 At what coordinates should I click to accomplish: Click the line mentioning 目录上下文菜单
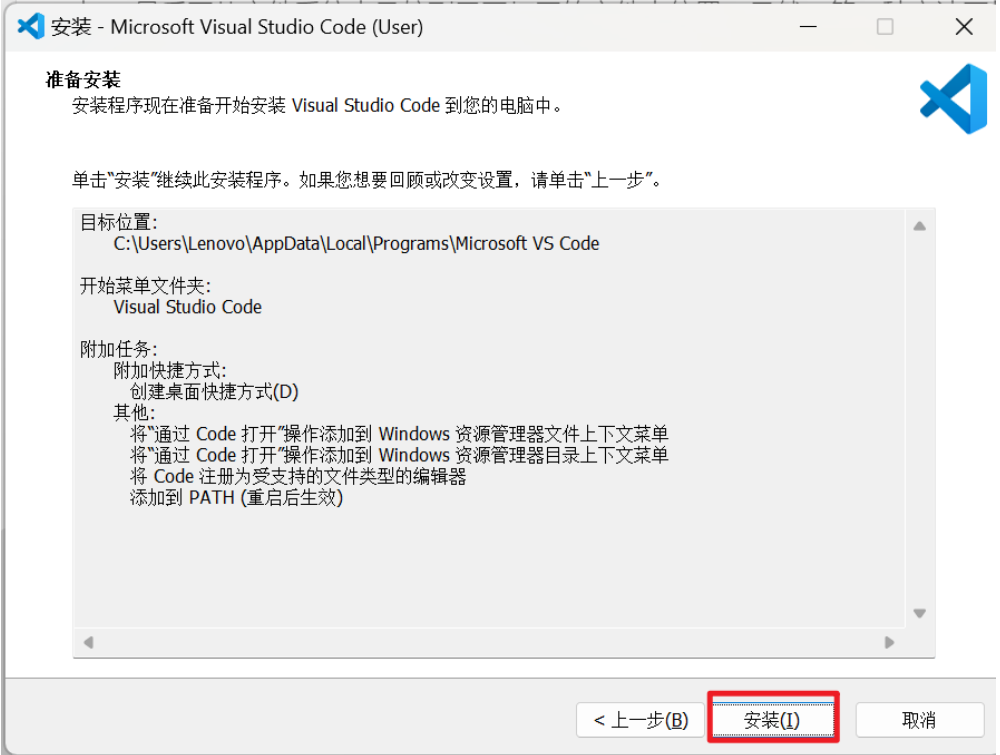pos(399,455)
